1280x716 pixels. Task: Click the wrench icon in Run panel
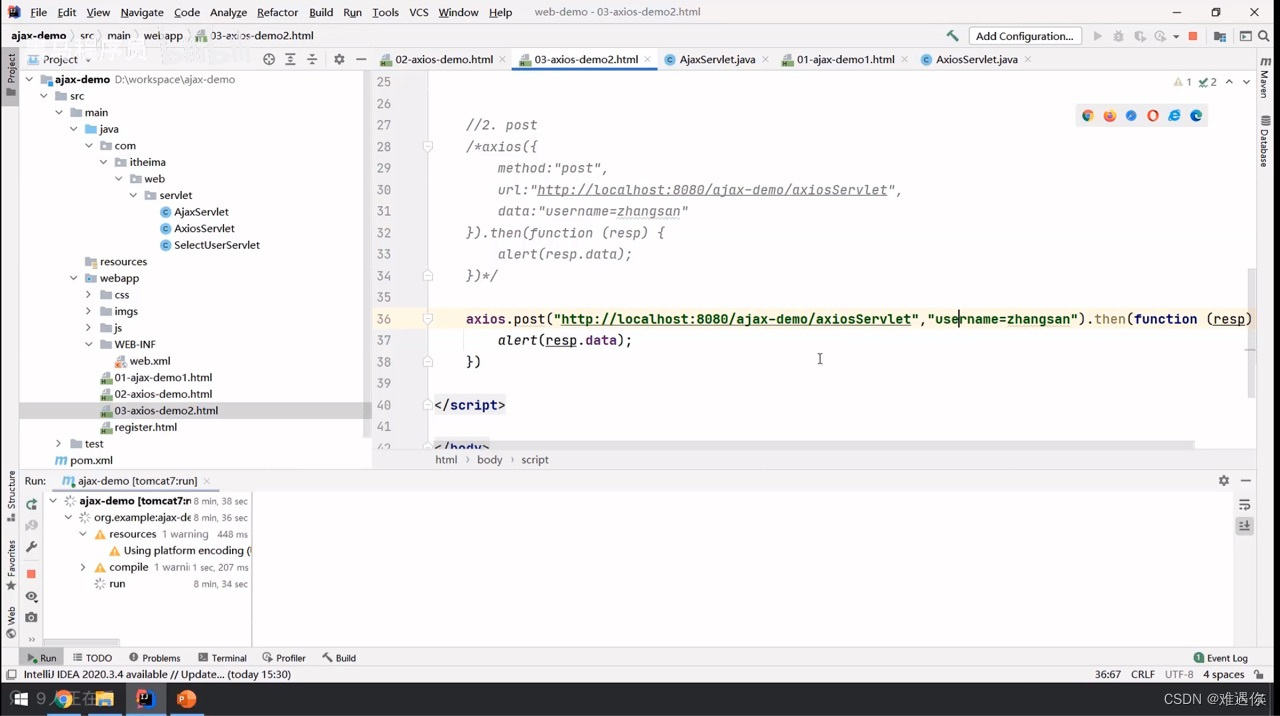coord(31,547)
